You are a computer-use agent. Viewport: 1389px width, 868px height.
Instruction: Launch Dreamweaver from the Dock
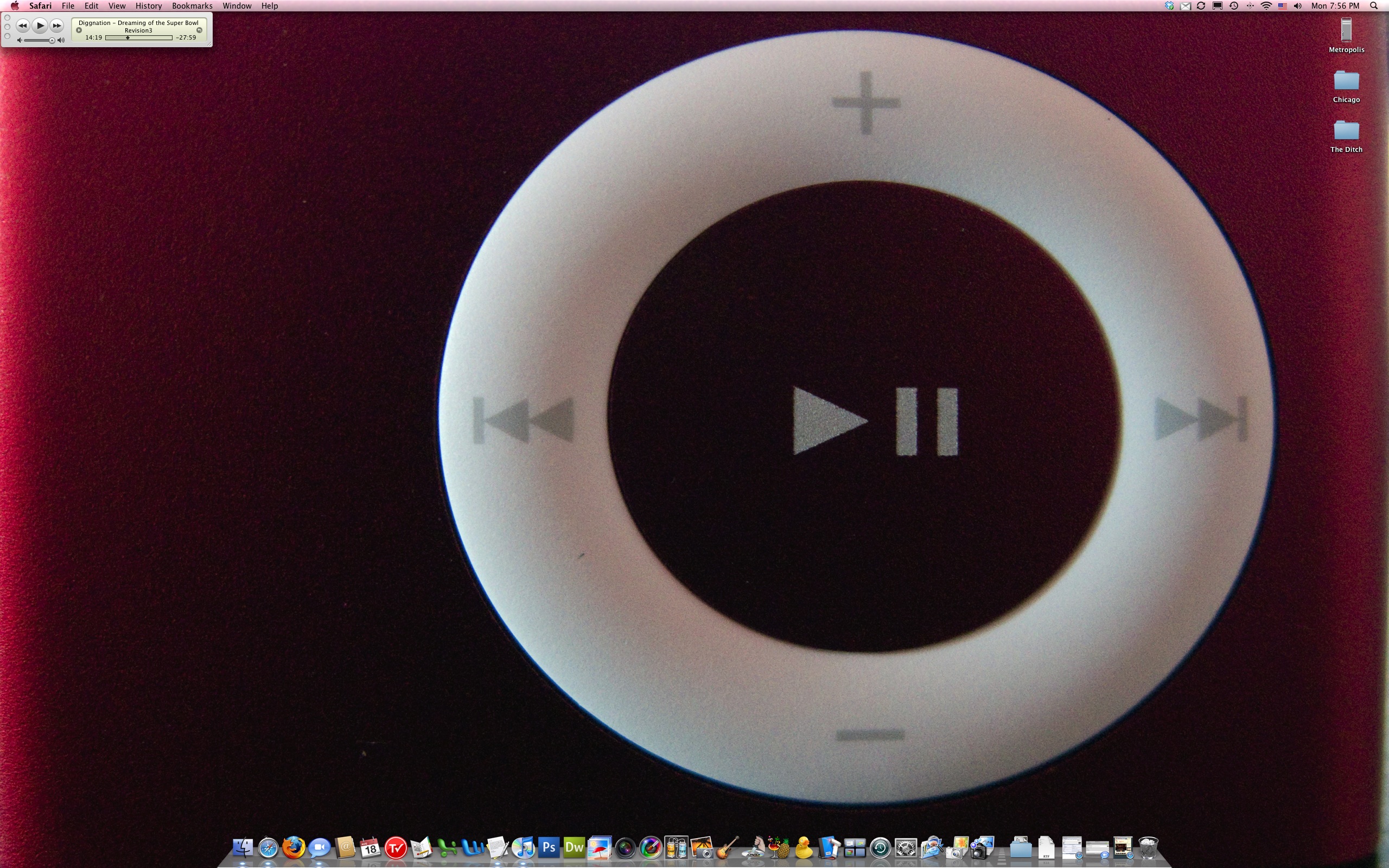(574, 847)
